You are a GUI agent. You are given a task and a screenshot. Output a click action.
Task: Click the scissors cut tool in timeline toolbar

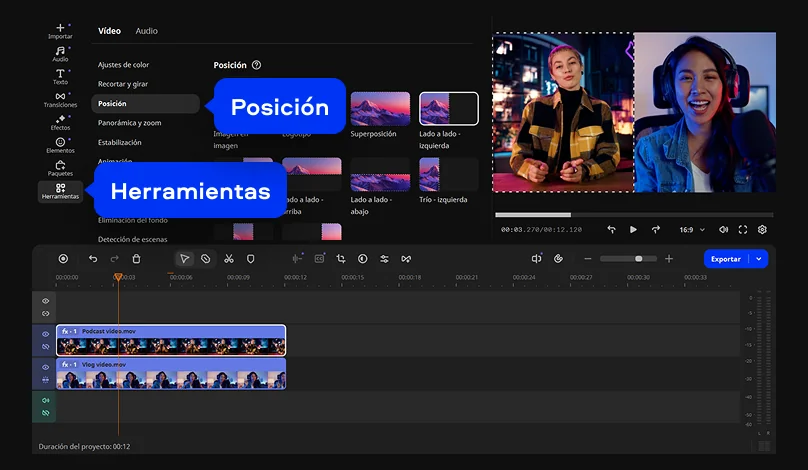pyautogui.click(x=228, y=259)
